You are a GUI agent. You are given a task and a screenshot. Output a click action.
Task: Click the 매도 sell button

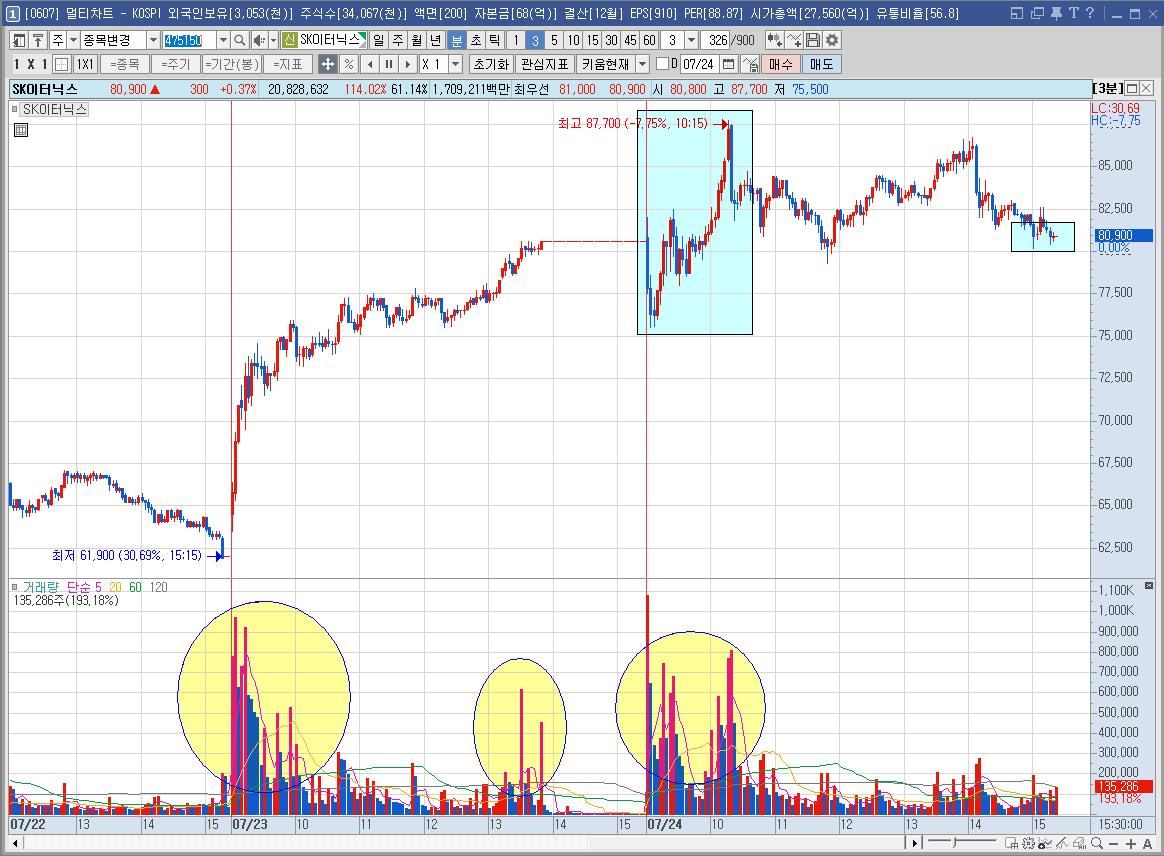[x=821, y=65]
